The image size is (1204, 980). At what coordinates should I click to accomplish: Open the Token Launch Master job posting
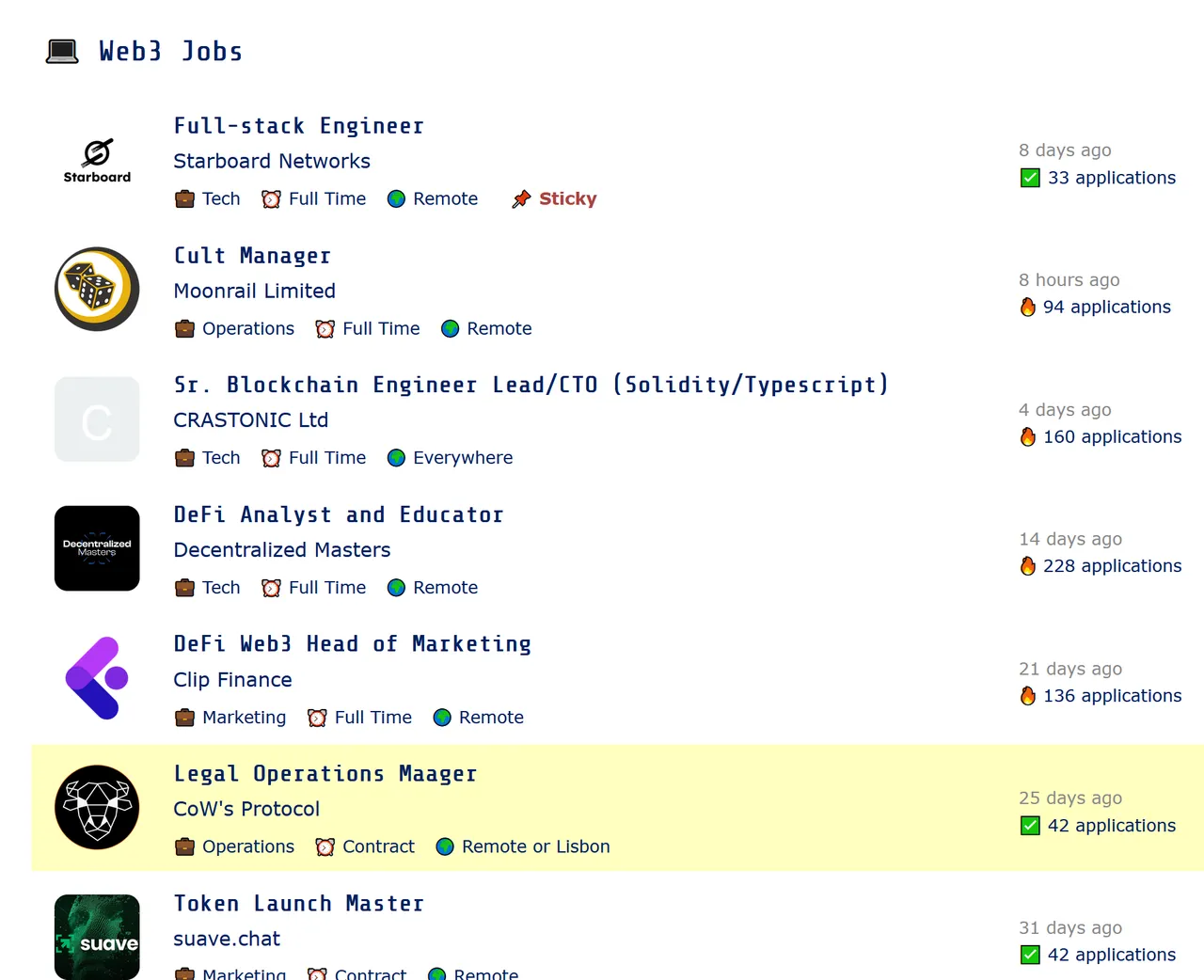(299, 904)
